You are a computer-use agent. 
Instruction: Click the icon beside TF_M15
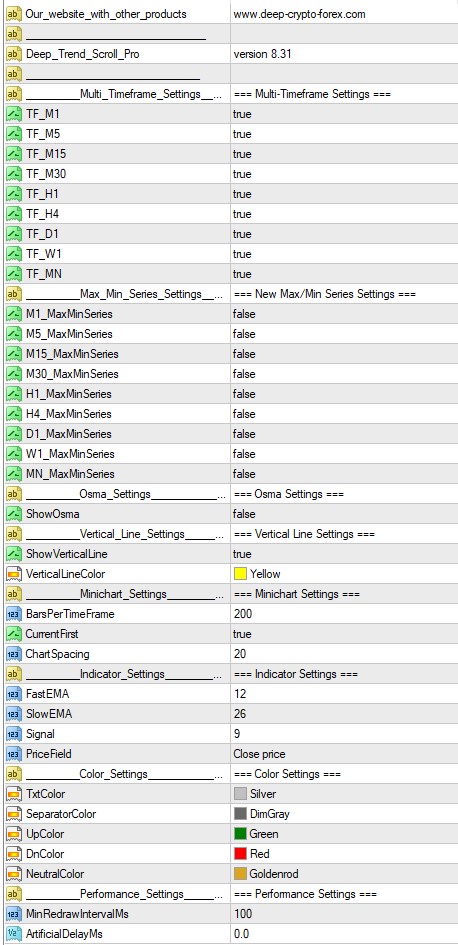(13, 154)
